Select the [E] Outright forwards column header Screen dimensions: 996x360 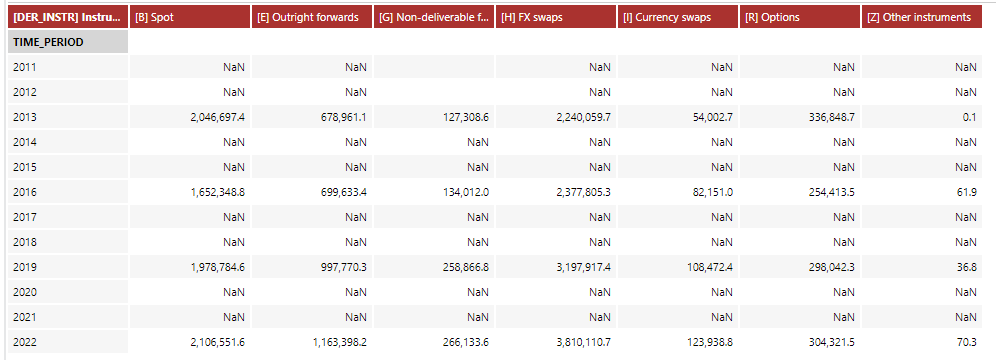click(x=311, y=17)
